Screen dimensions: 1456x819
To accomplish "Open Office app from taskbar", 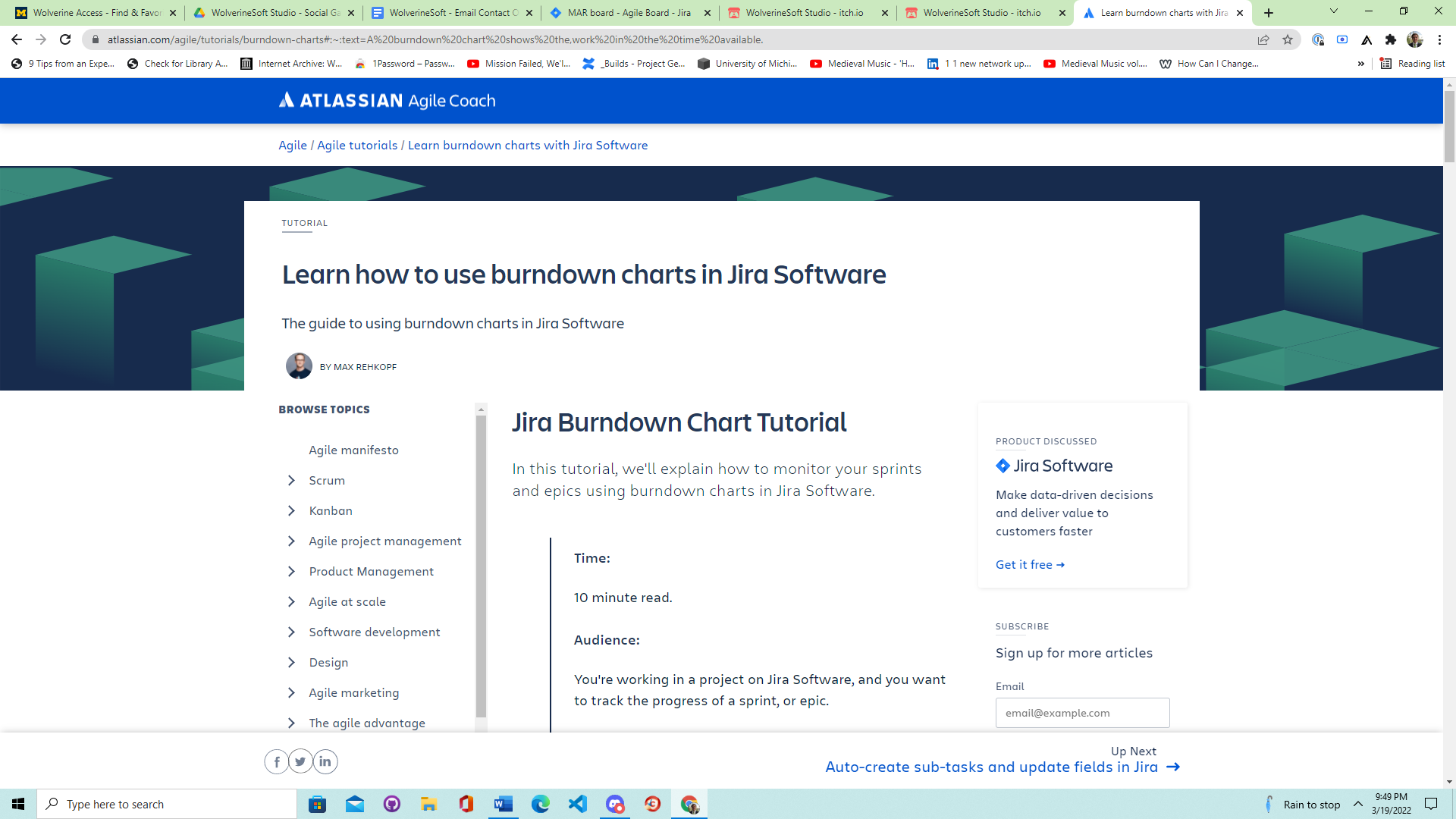I will (x=466, y=804).
